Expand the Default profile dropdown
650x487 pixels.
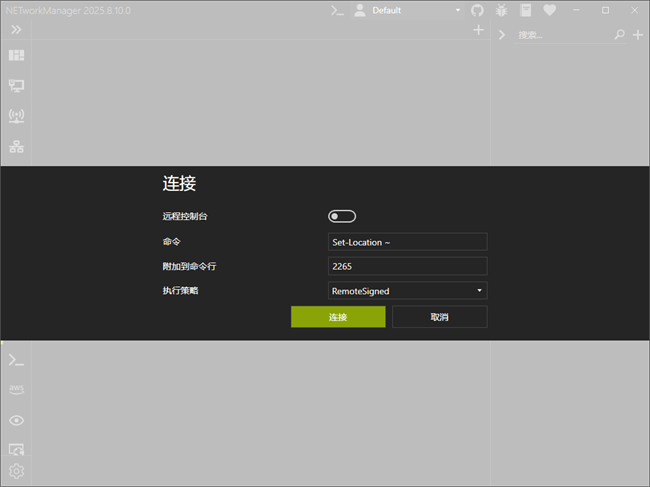(410, 10)
